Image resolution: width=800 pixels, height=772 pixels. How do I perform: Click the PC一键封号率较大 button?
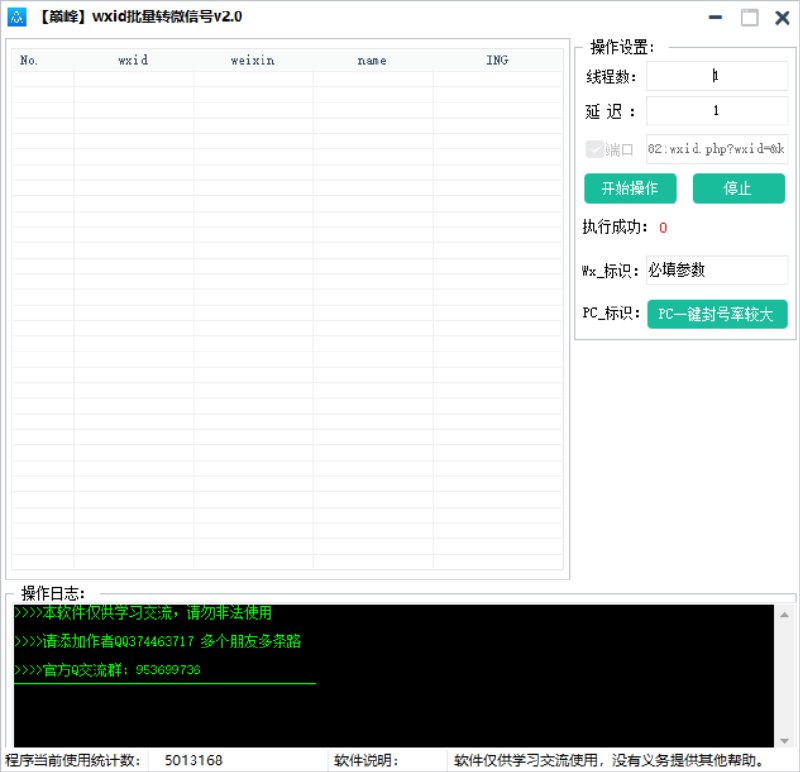coord(717,313)
